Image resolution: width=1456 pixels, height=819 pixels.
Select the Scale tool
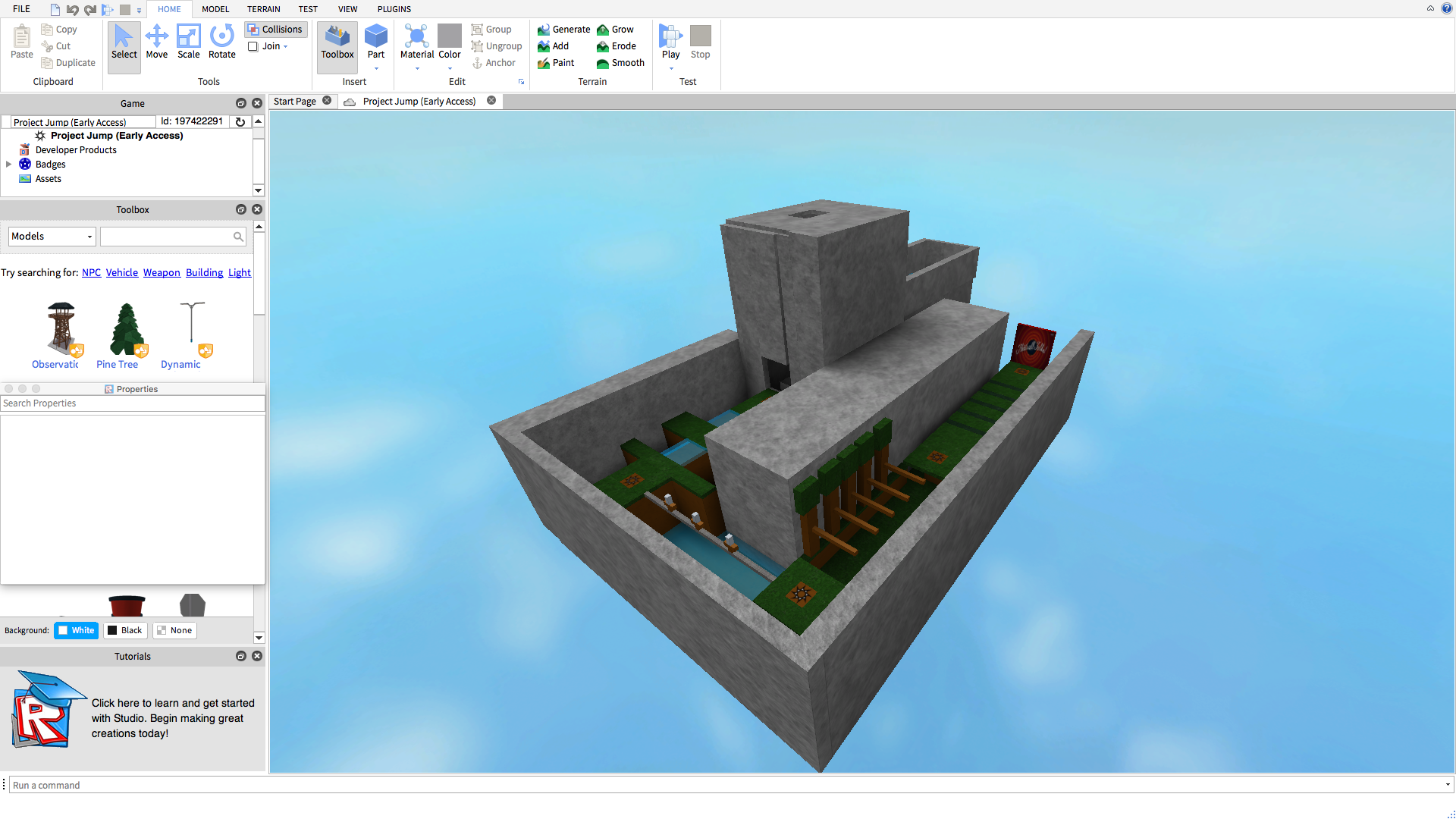coord(188,42)
